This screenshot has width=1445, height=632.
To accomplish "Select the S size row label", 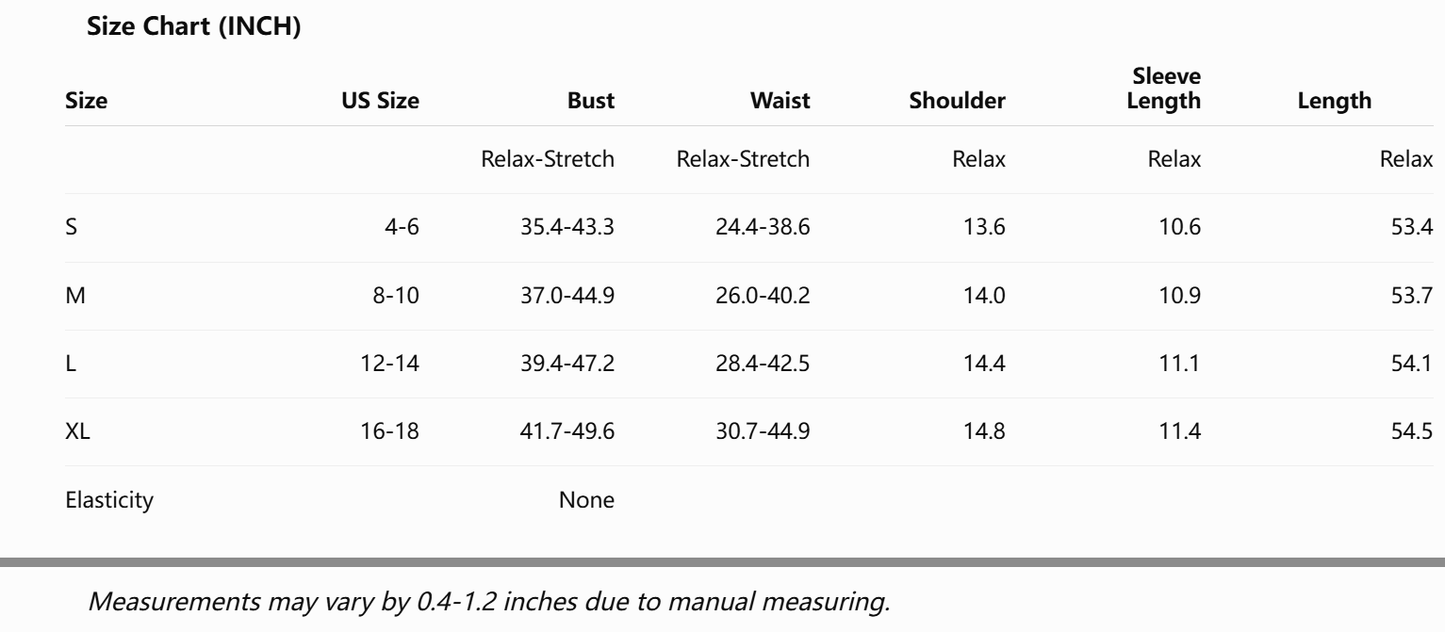I will point(71,227).
